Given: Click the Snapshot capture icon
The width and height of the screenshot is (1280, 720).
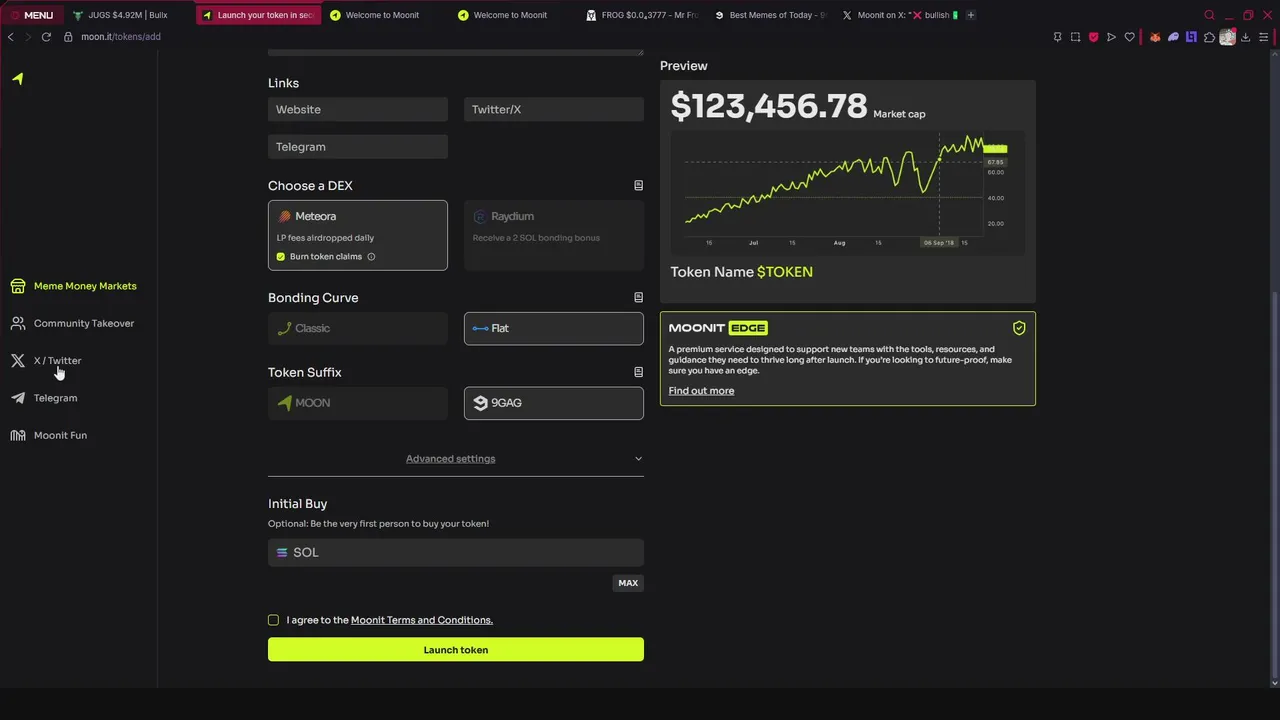Looking at the screenshot, I should [1075, 37].
